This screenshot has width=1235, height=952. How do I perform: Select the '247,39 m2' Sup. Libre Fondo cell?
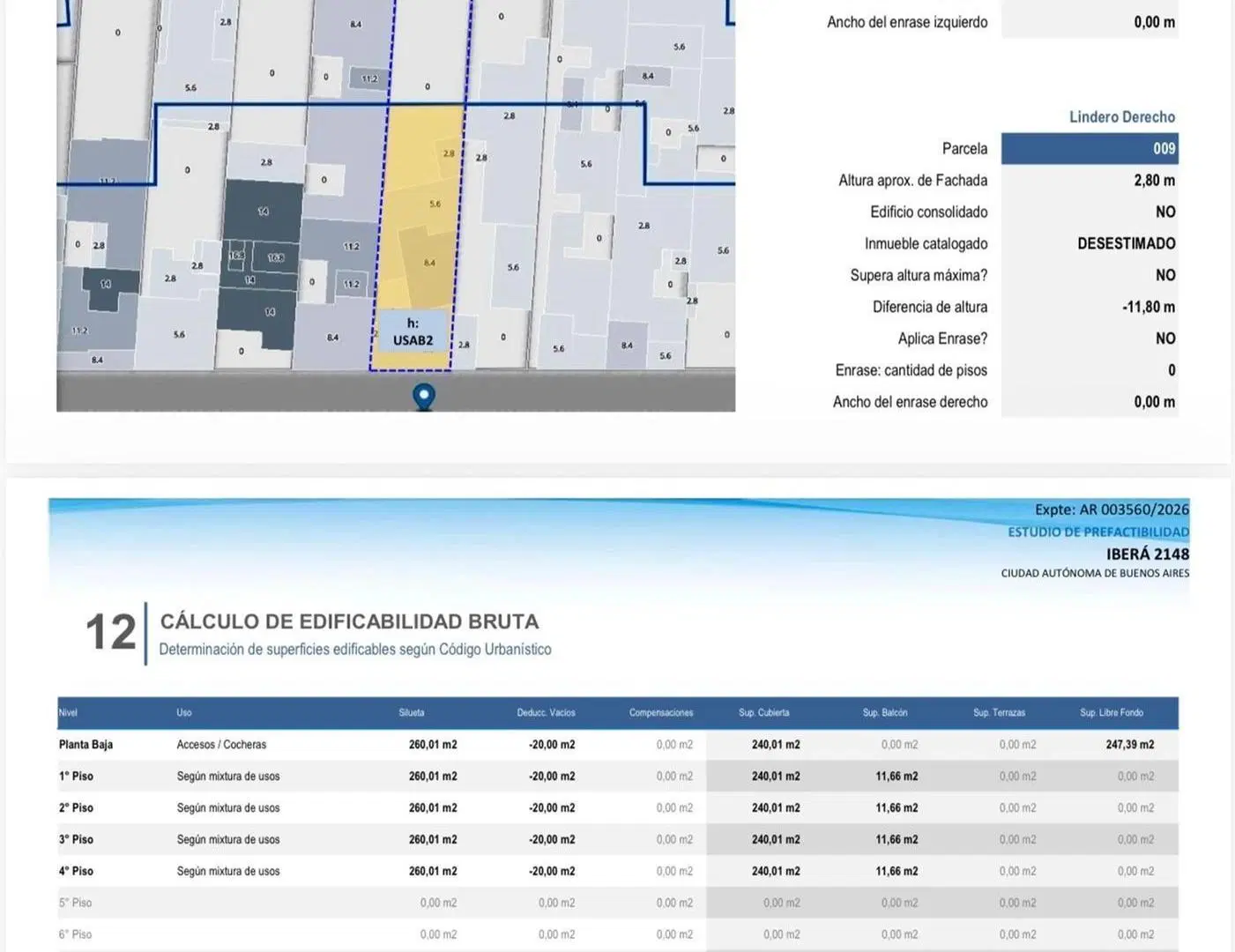pyautogui.click(x=1130, y=745)
